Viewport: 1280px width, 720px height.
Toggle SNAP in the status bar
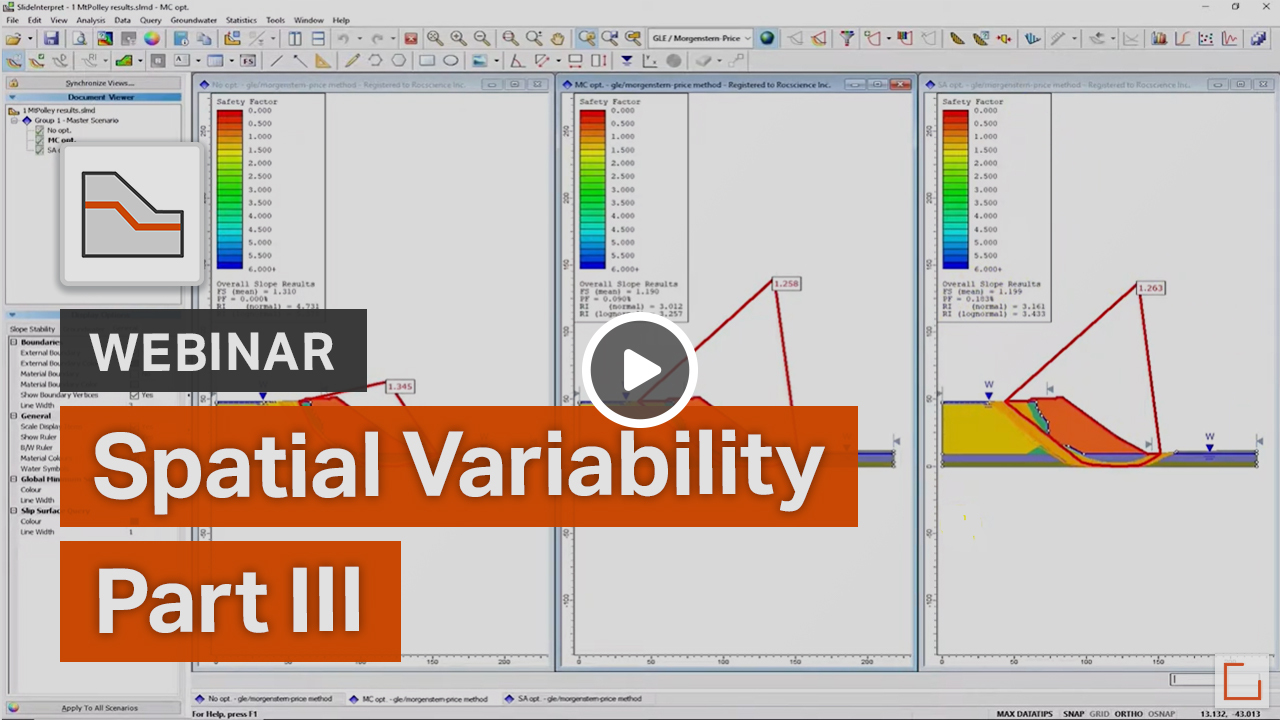point(1075,713)
